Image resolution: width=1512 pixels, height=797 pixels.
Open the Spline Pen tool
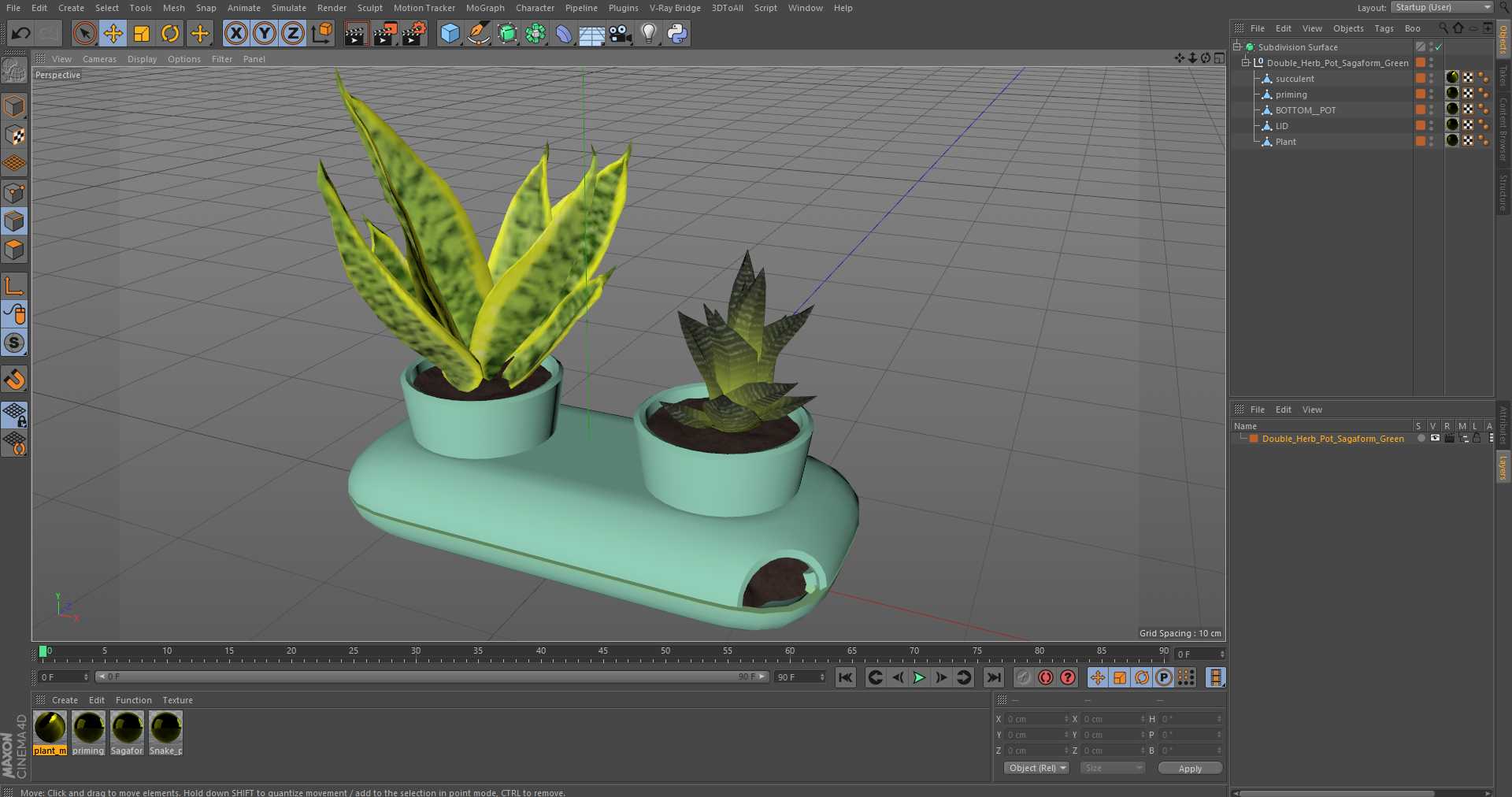(x=478, y=33)
